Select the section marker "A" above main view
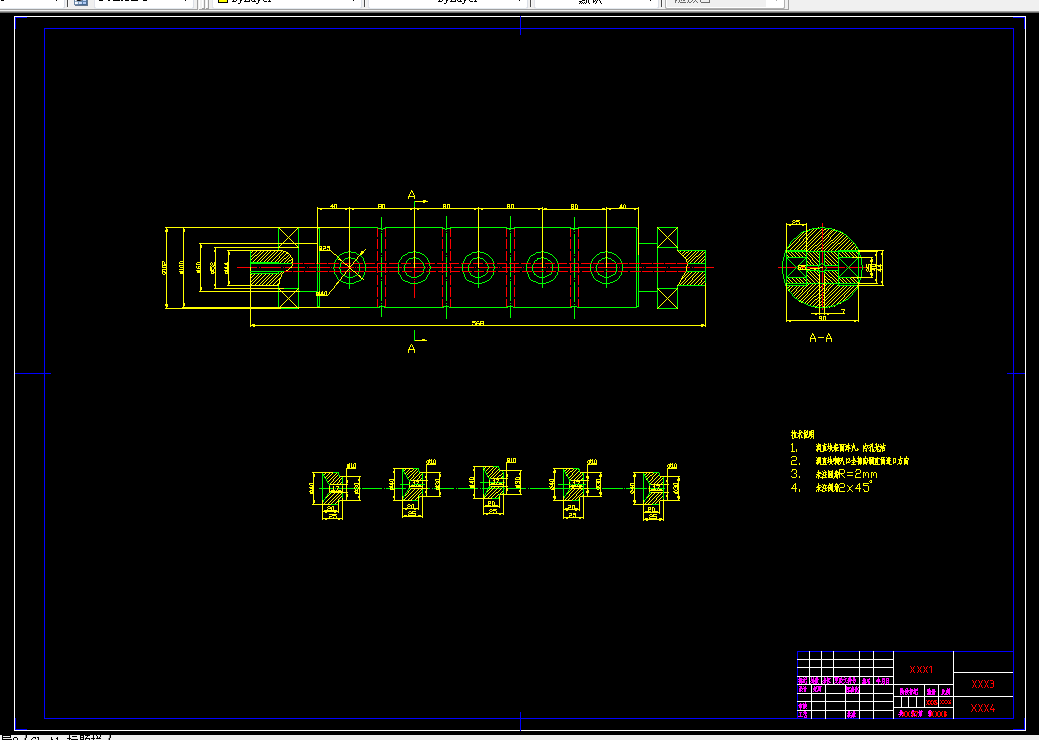This screenshot has width=1039, height=740. tap(411, 195)
